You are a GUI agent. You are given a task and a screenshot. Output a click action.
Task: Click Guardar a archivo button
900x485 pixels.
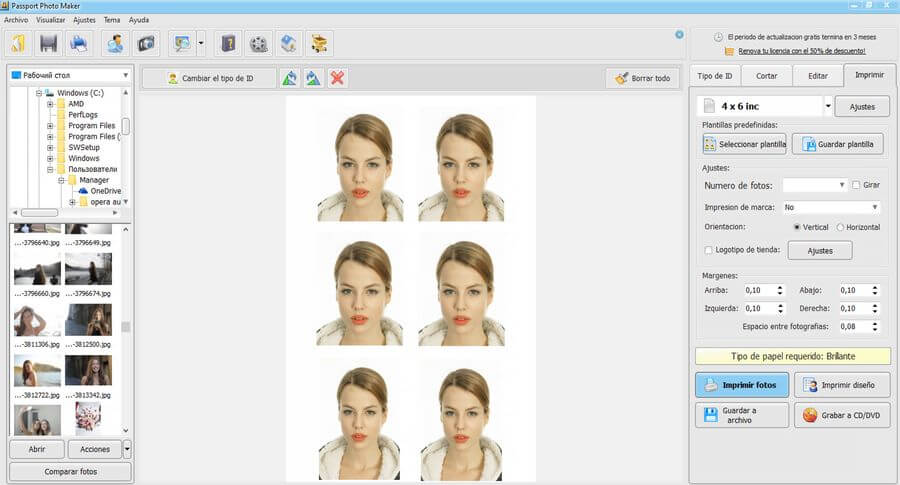742,415
